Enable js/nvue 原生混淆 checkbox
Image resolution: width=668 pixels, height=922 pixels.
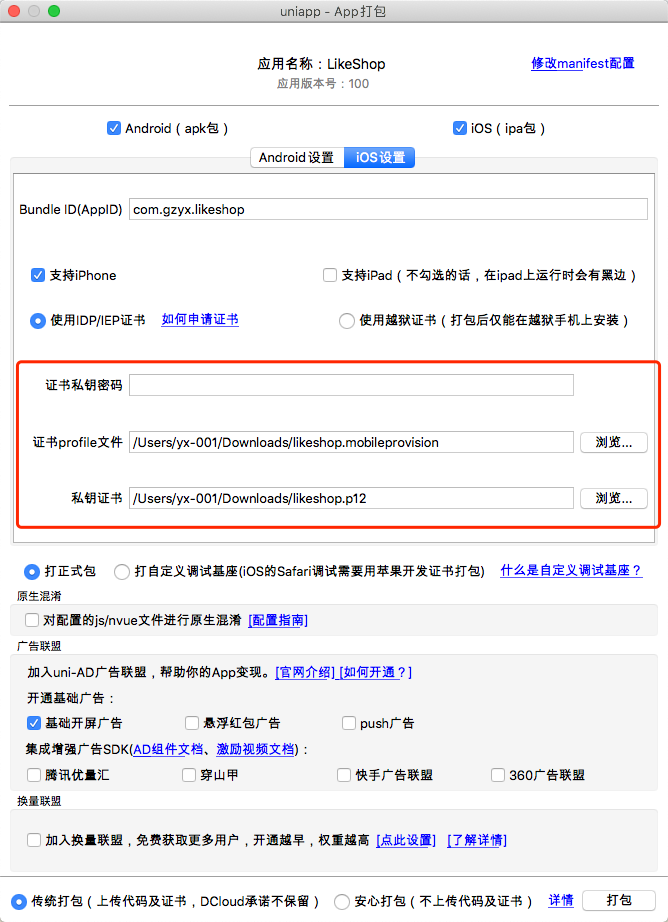click(x=32, y=620)
